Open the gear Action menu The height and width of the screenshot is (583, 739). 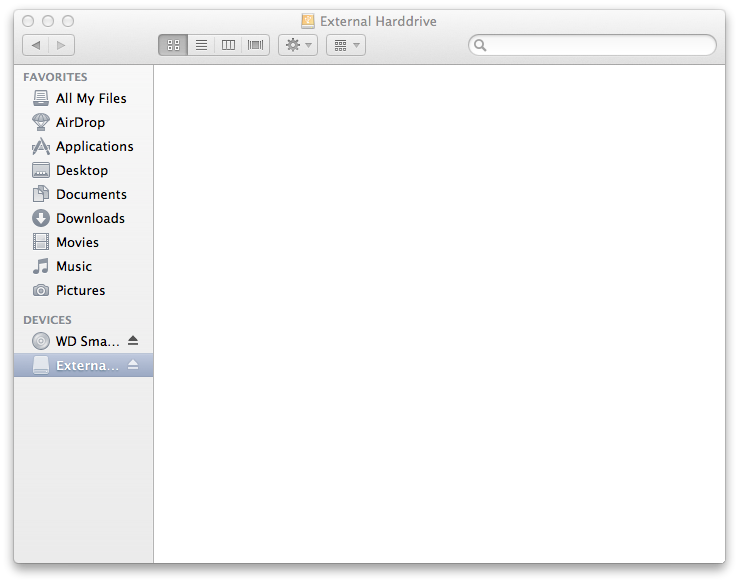coord(298,45)
